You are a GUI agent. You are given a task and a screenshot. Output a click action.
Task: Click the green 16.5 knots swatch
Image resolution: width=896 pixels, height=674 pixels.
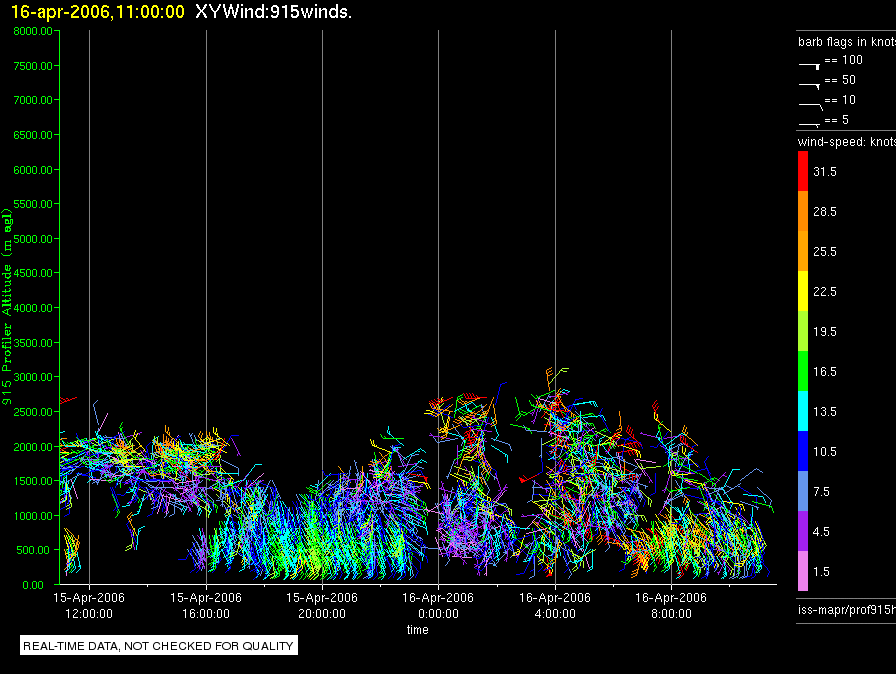coord(803,371)
